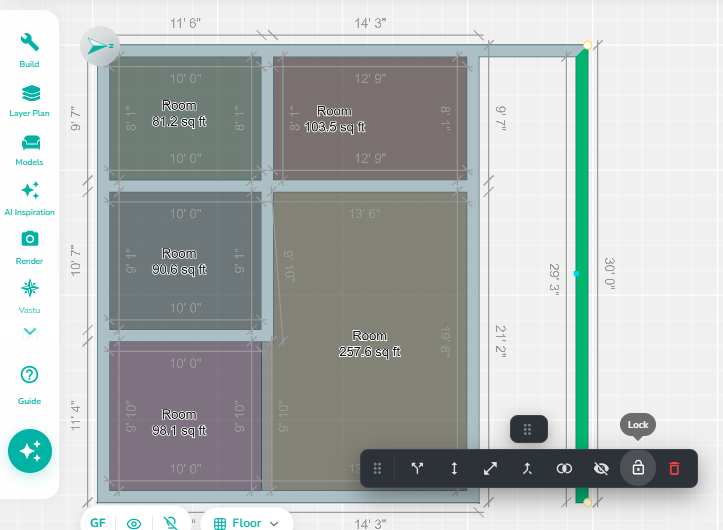Click the blue midpoint handle on green wall

[576, 274]
